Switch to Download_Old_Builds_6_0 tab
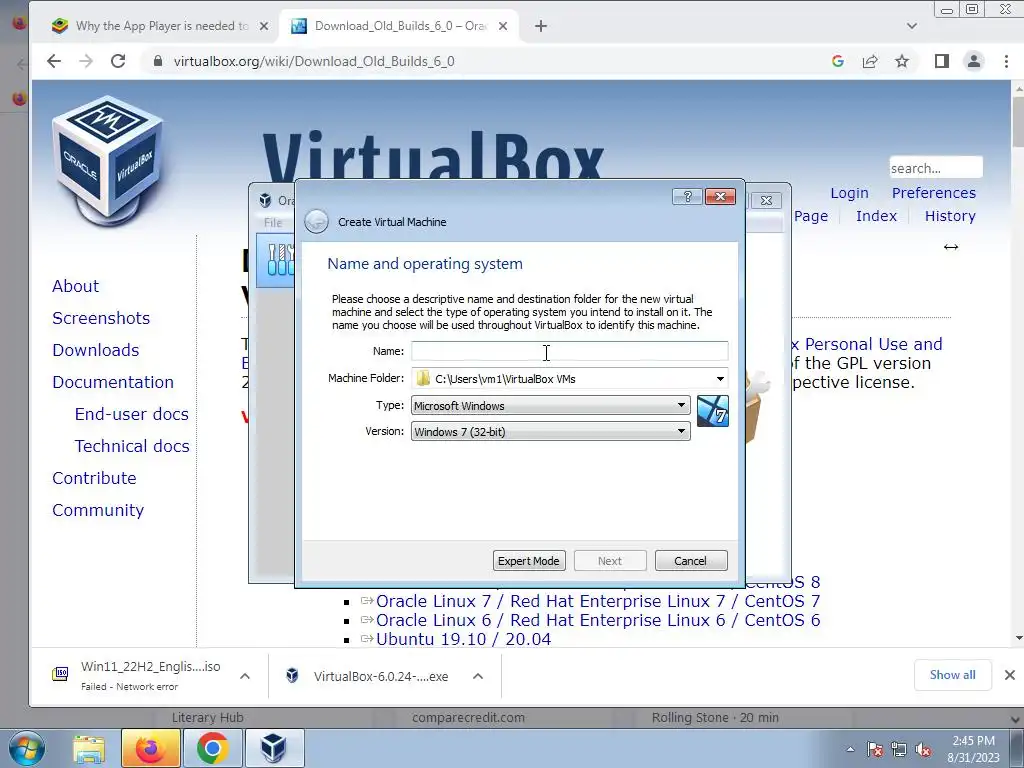1024x768 pixels. (x=400, y=26)
